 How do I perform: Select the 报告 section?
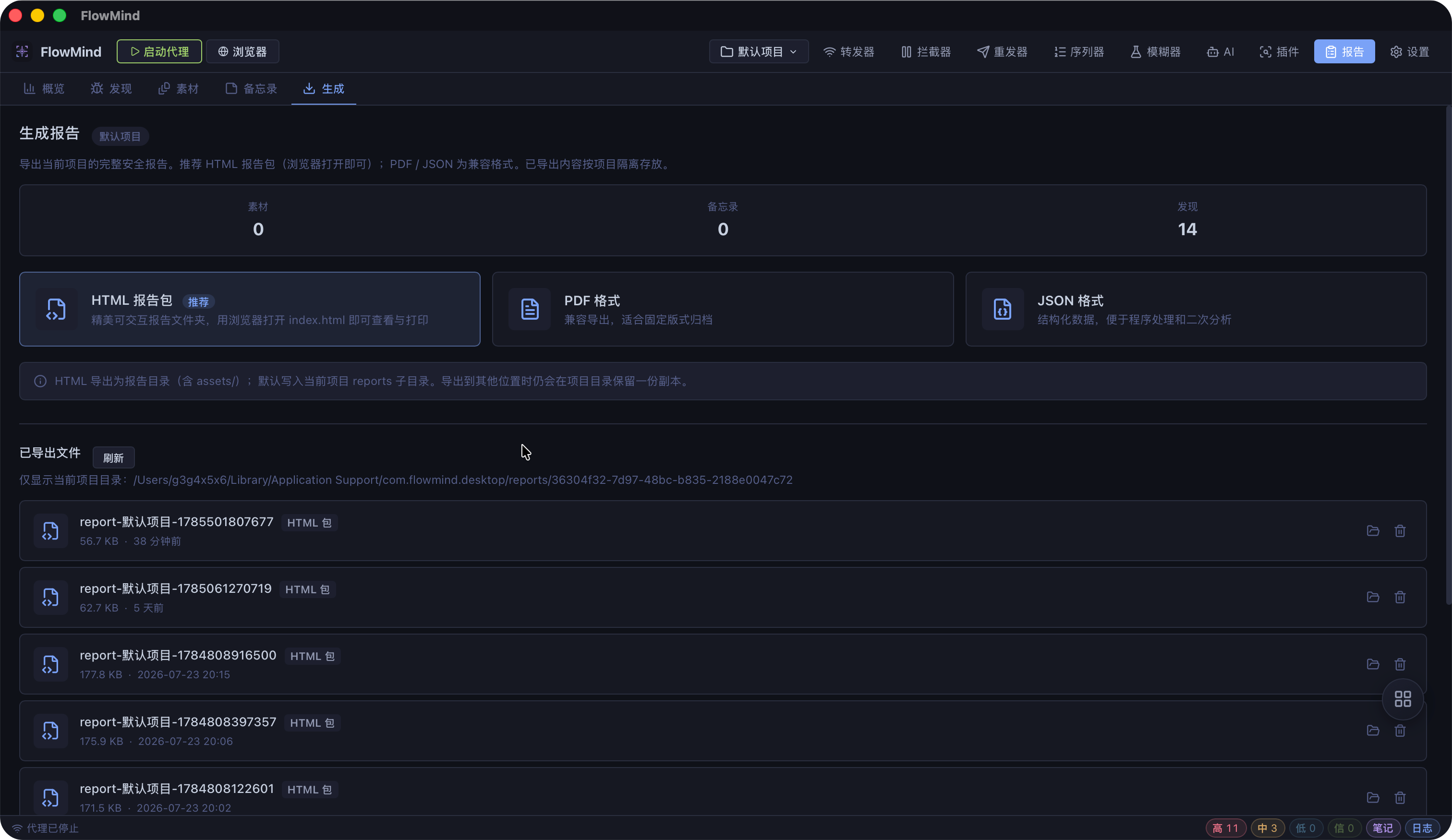1344,52
